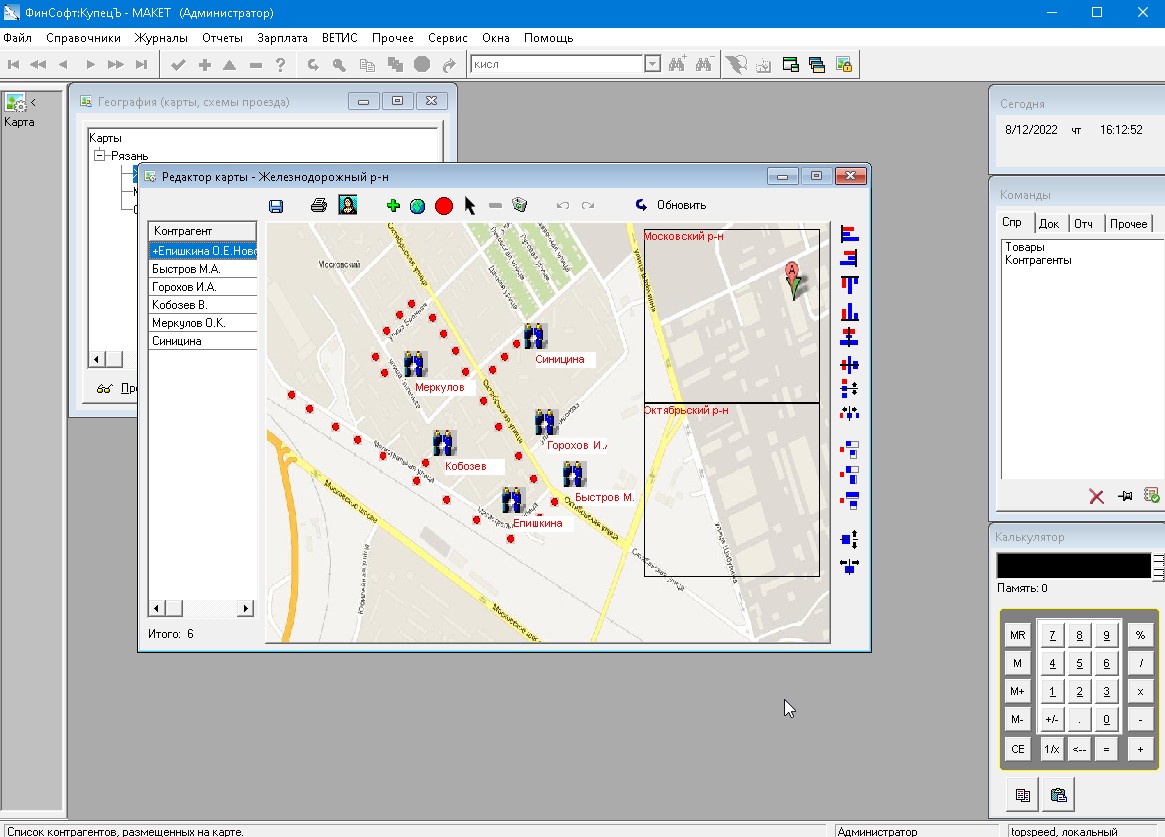Image resolution: width=1165 pixels, height=837 pixels.
Task: Select the red circle marker tool
Action: [x=444, y=206]
